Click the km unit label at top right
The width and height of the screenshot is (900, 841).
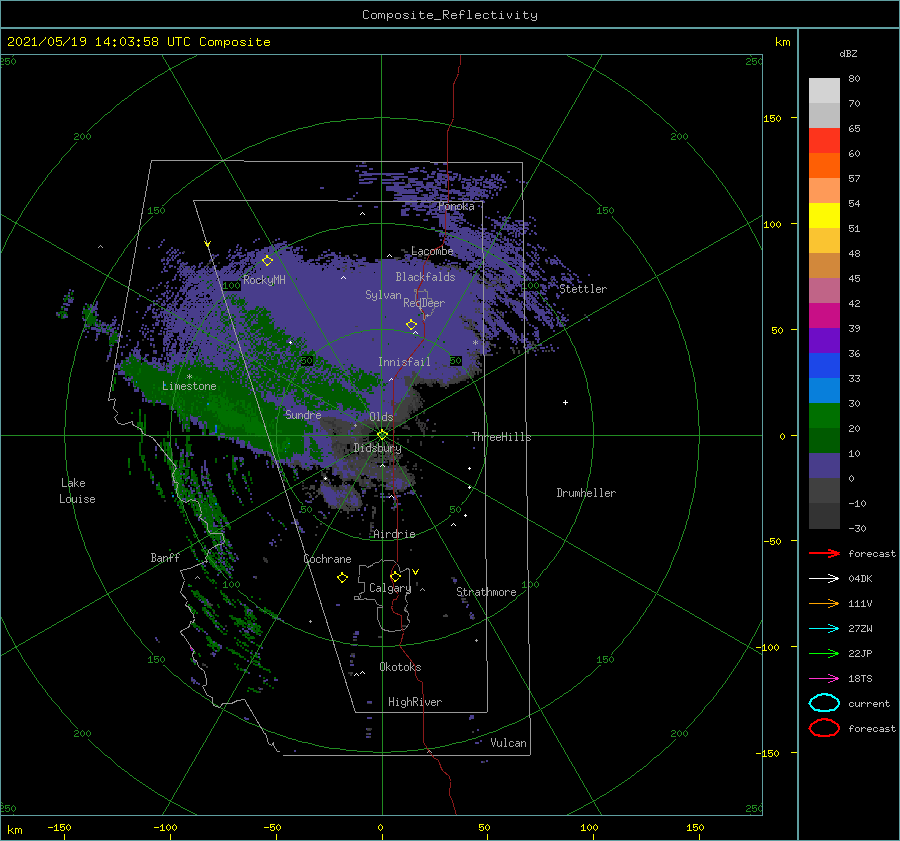(x=782, y=42)
